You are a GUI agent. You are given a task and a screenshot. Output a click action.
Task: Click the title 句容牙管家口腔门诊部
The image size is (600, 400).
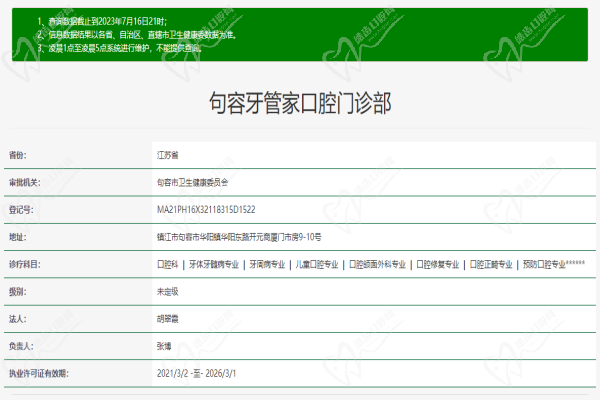(x=300, y=103)
